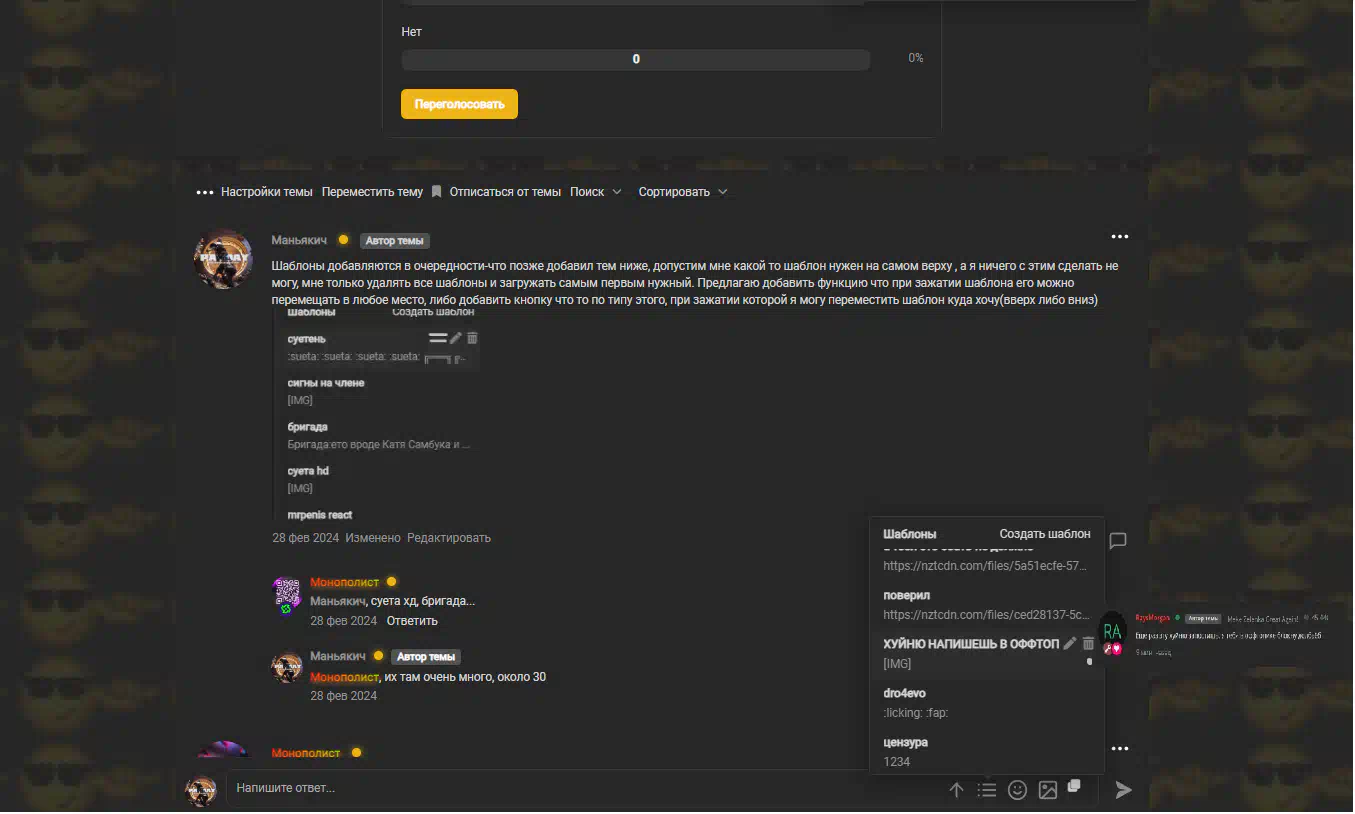Open Монополист name on the bottom post

click(x=306, y=753)
